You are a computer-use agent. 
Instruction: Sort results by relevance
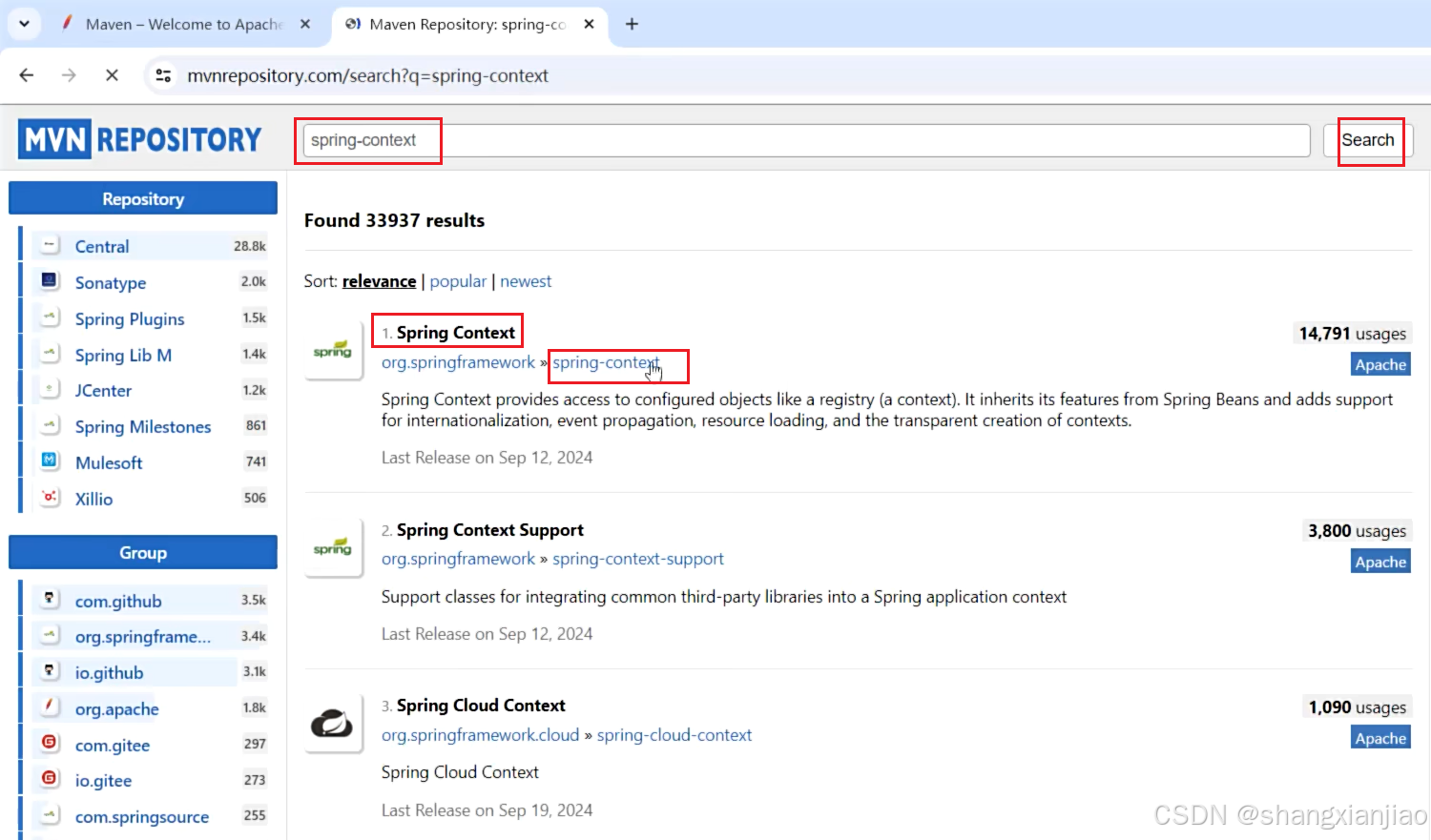pos(379,281)
